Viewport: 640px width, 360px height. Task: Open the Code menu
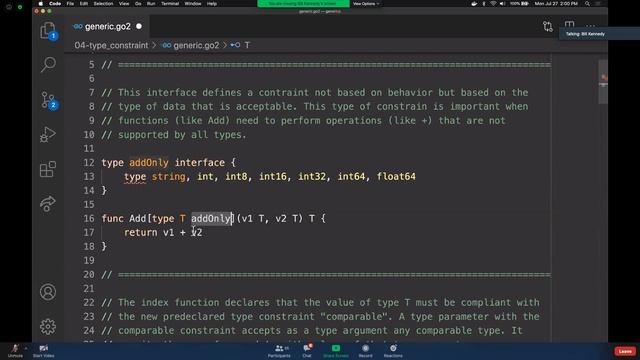click(55, 4)
